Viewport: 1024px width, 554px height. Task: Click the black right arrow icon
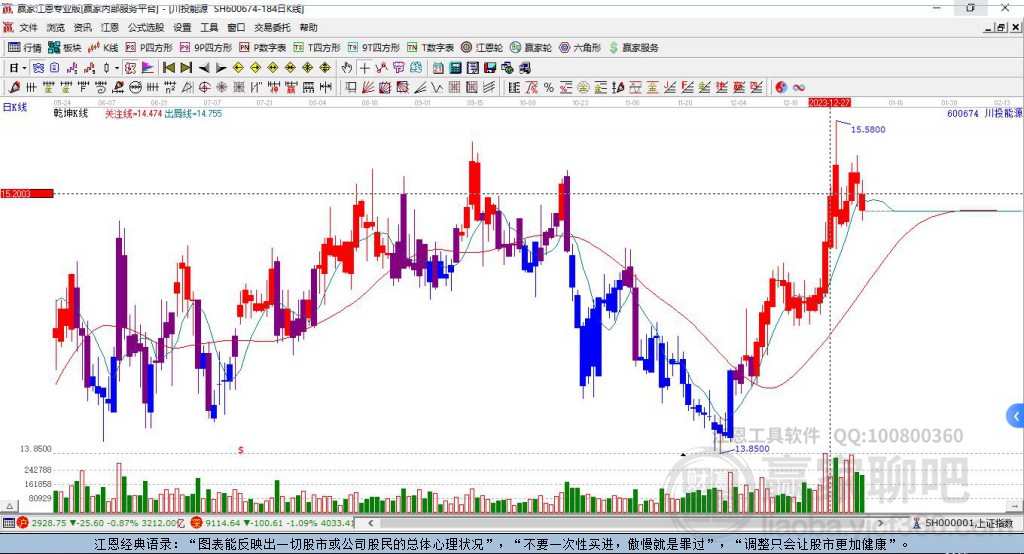pos(221,68)
